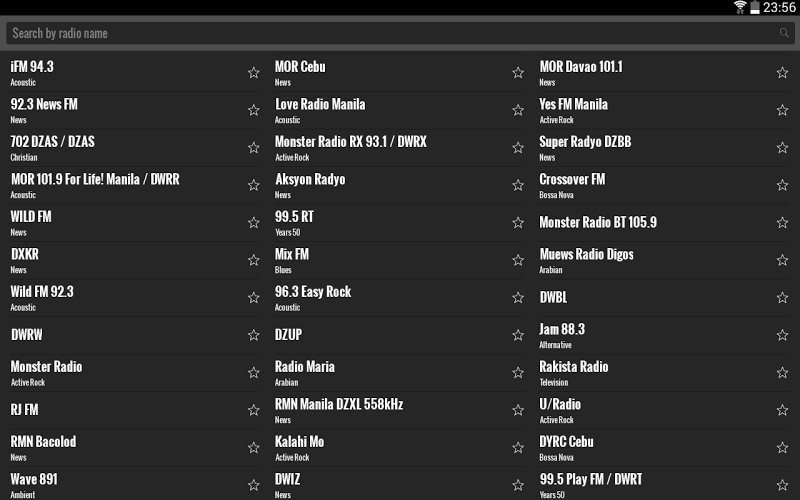Star the Super Radyo DZBB station
This screenshot has width=800, height=500.
[782, 148]
